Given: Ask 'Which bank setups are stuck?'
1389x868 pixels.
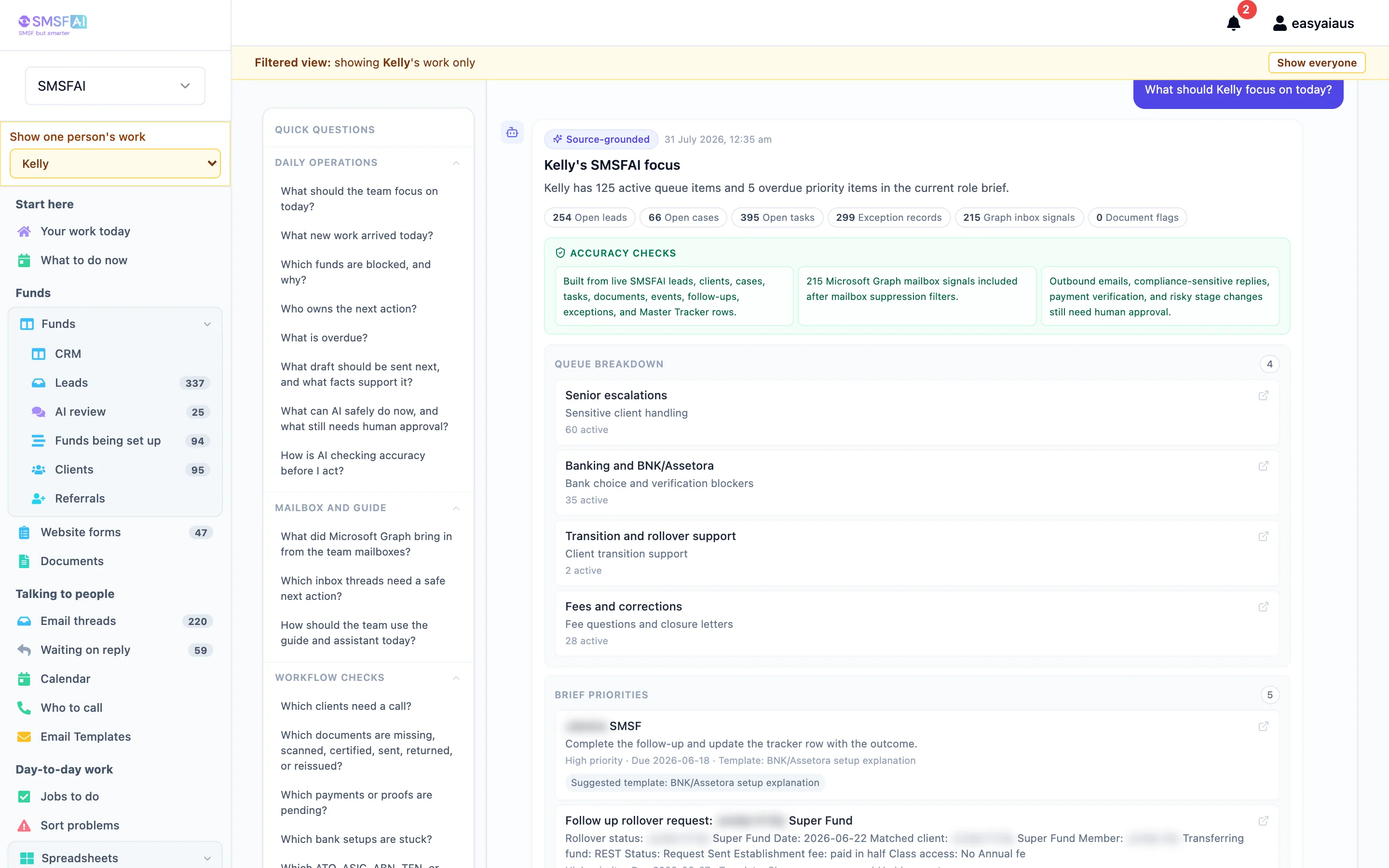Looking at the screenshot, I should click(x=356, y=839).
